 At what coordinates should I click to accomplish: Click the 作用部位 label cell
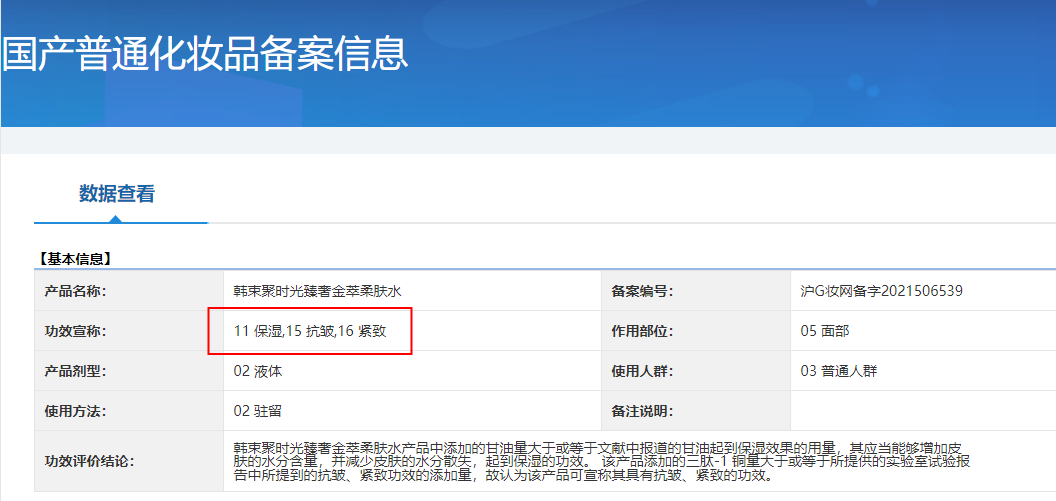click(642, 331)
